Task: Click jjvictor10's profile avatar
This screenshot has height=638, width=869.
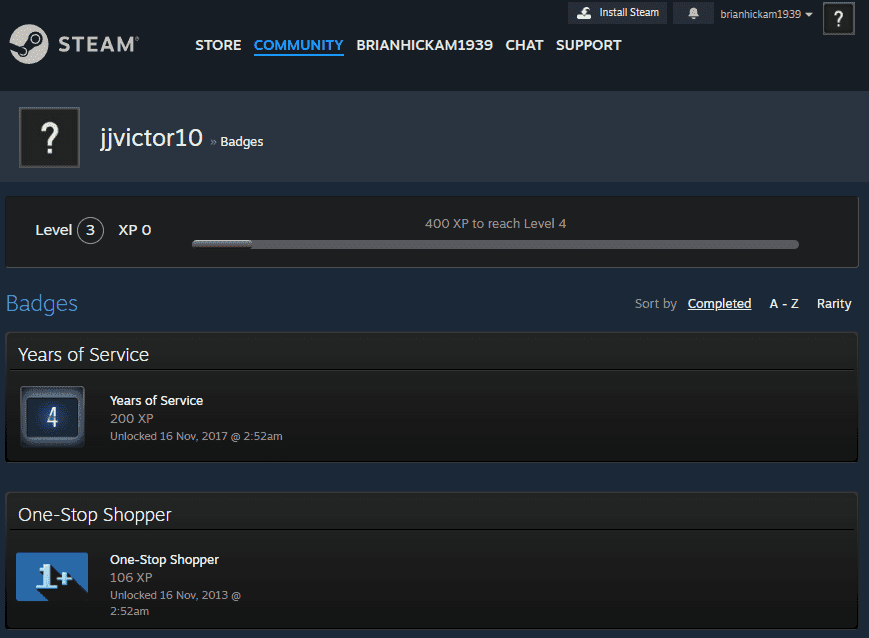Action: [x=49, y=138]
